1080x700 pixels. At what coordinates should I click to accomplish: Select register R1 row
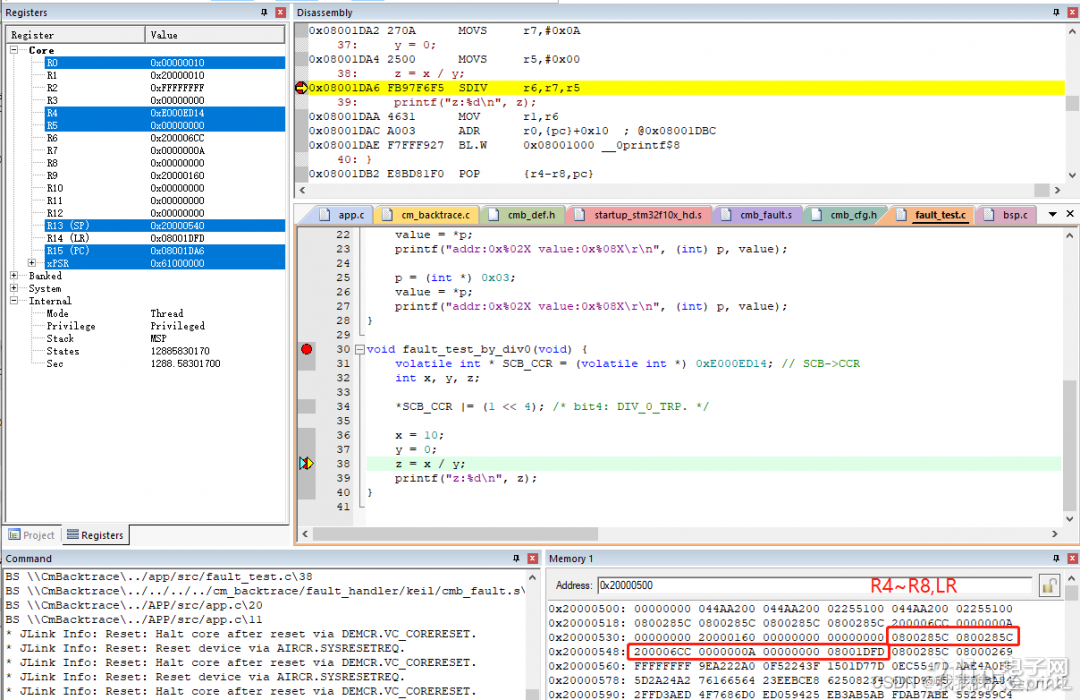click(x=165, y=75)
